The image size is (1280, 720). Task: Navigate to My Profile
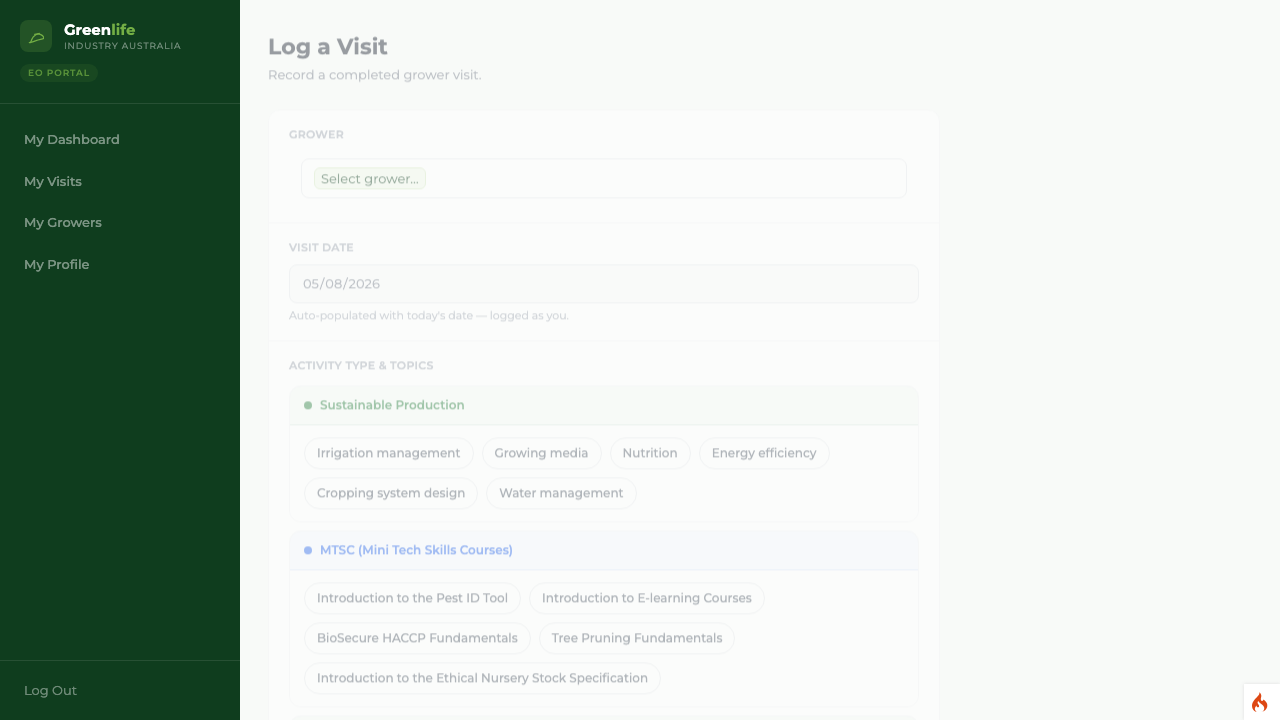pos(57,264)
